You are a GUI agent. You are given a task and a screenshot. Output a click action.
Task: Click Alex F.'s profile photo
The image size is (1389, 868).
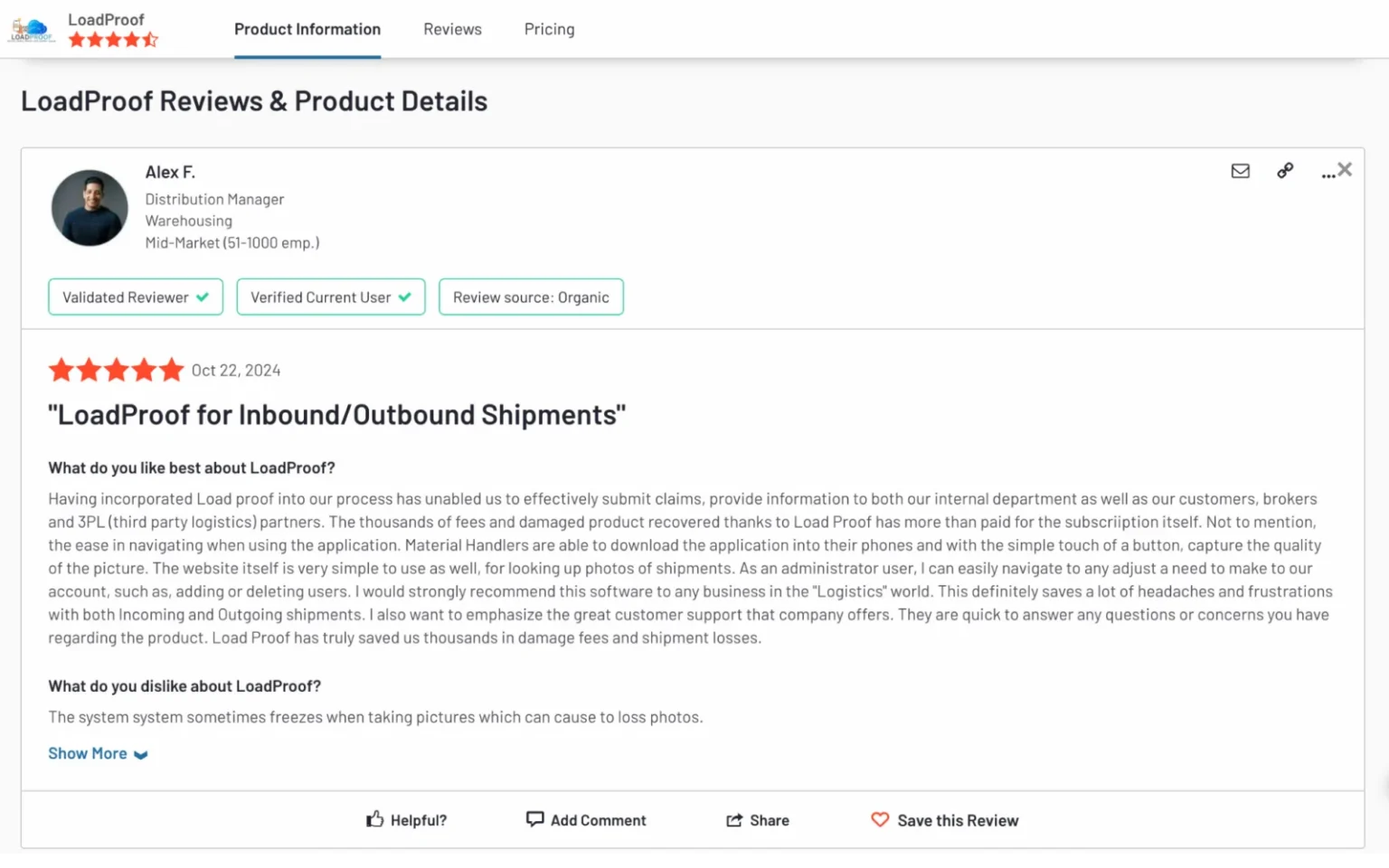coord(90,208)
